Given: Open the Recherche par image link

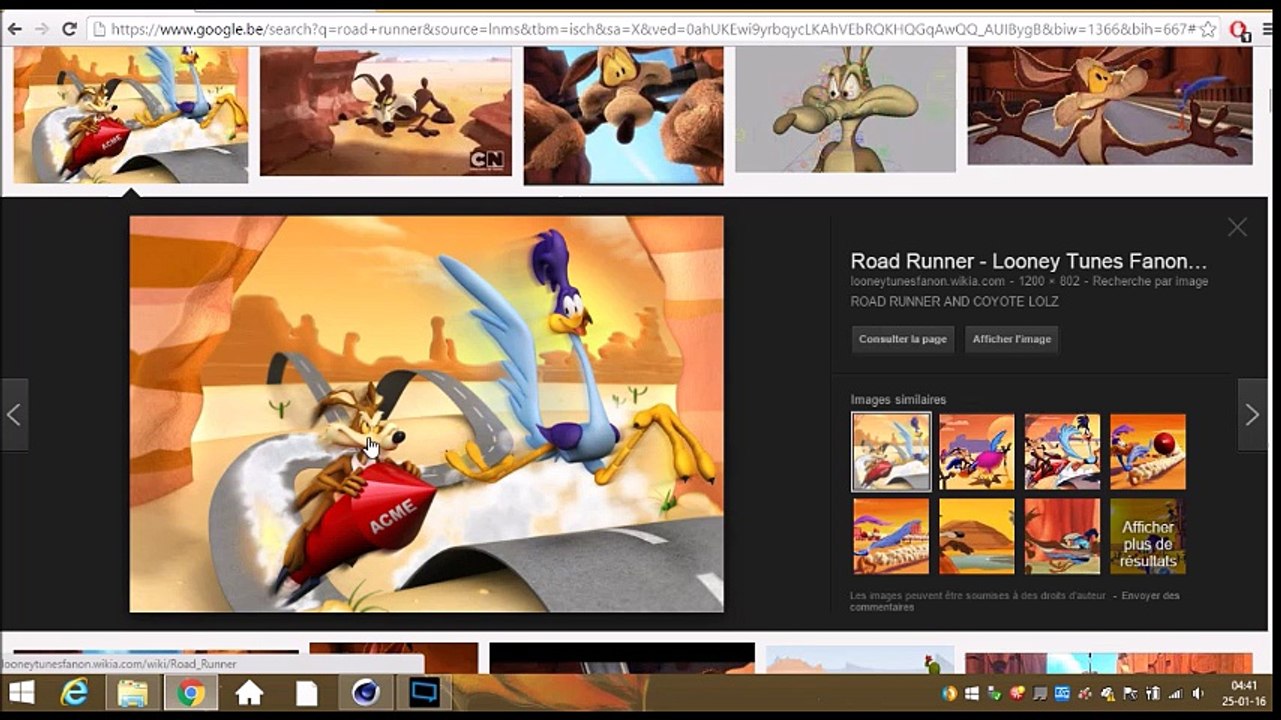Looking at the screenshot, I should (1150, 282).
